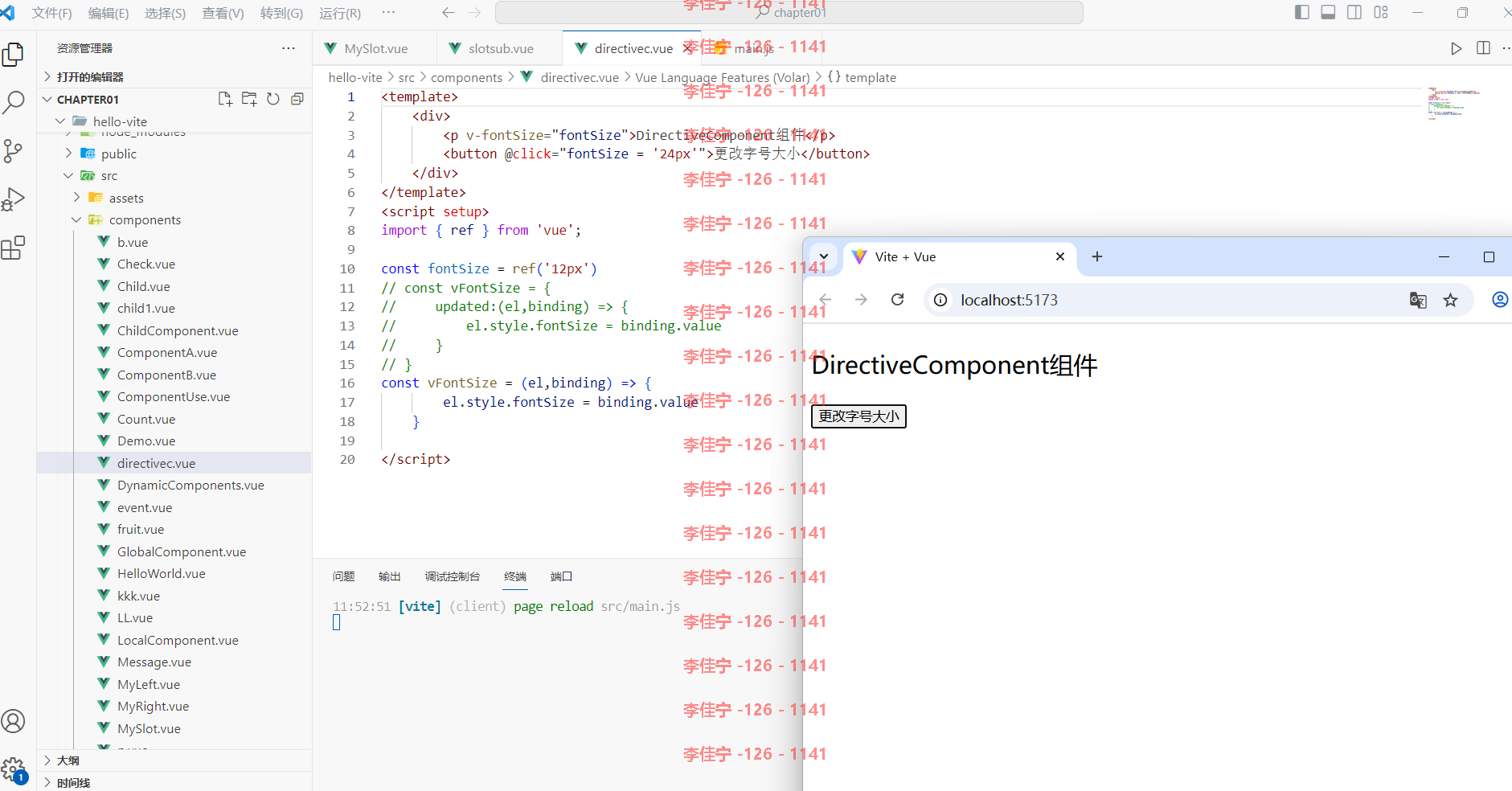This screenshot has width=1512, height=791.
Task: Switch to the 输出 panel tab
Action: pyautogui.click(x=390, y=576)
